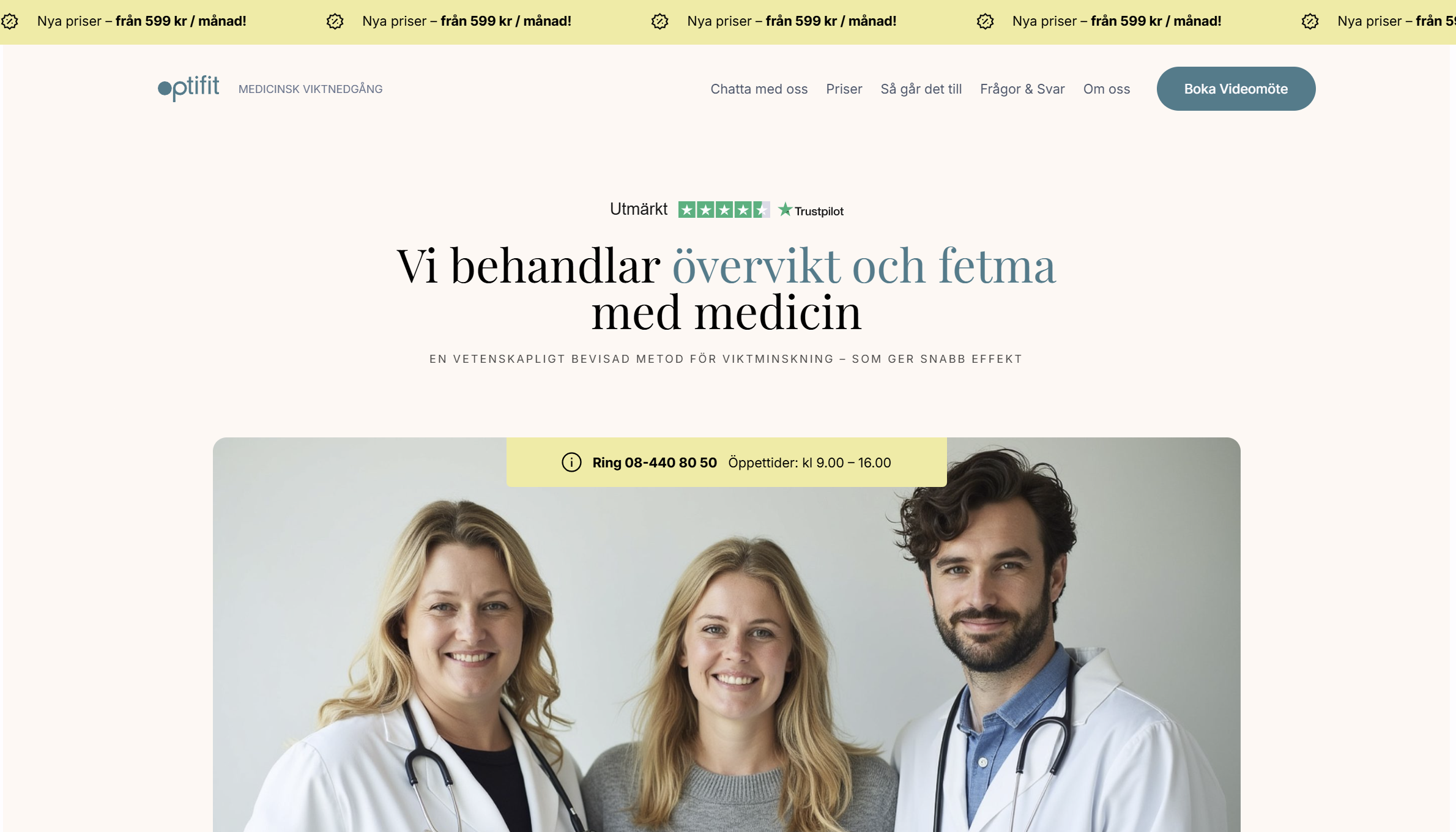Click the Trustpilot five-star rating
The image size is (1456, 832).
pyautogui.click(x=724, y=210)
